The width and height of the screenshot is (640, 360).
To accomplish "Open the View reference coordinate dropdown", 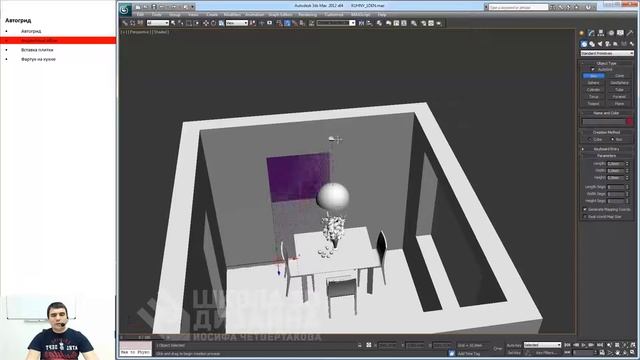I will click(x=237, y=23).
